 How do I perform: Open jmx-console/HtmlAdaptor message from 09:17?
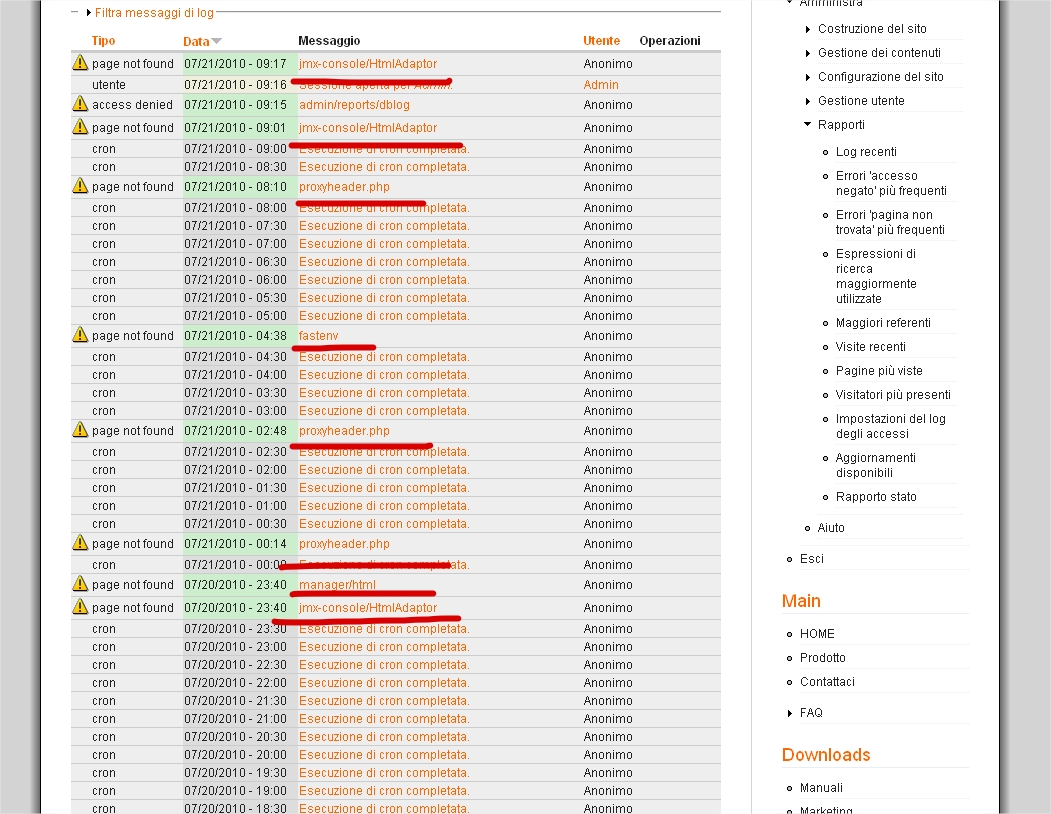pos(368,64)
